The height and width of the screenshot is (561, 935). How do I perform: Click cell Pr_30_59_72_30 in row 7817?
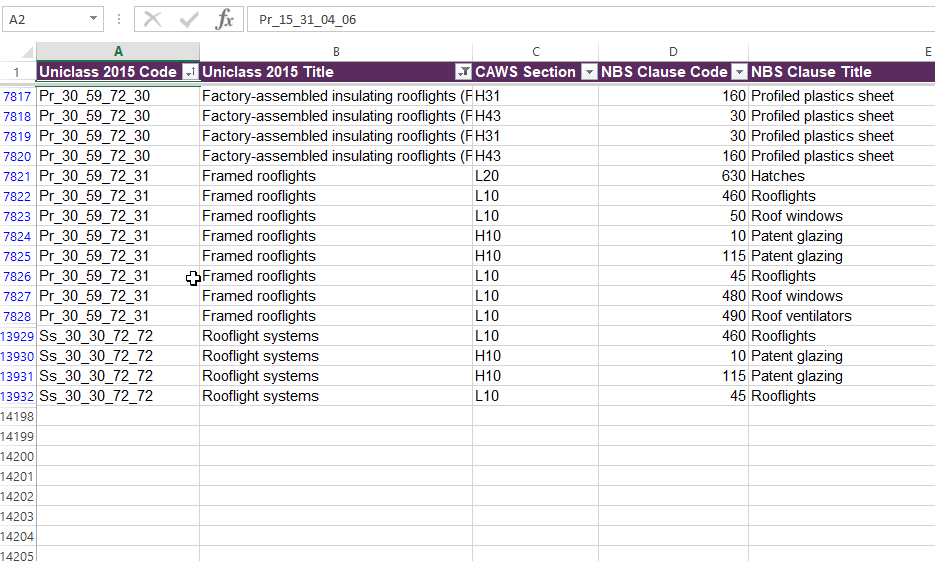(118, 96)
